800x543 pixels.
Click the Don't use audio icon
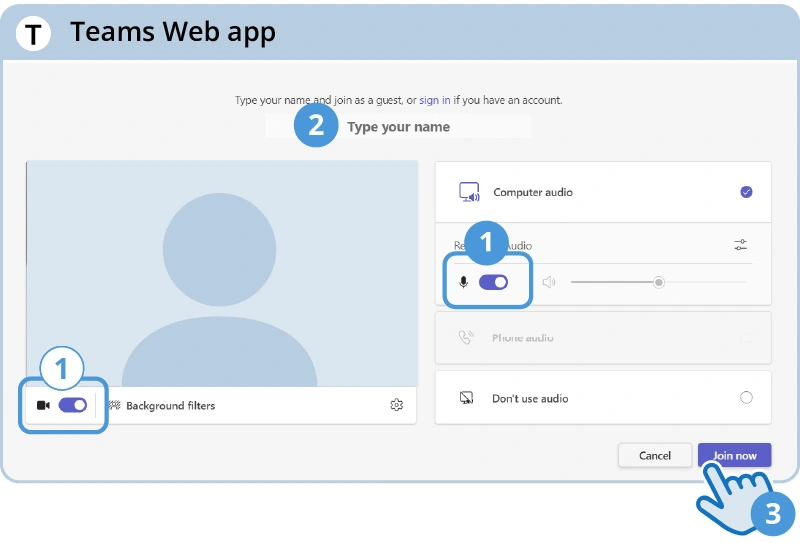coord(466,398)
